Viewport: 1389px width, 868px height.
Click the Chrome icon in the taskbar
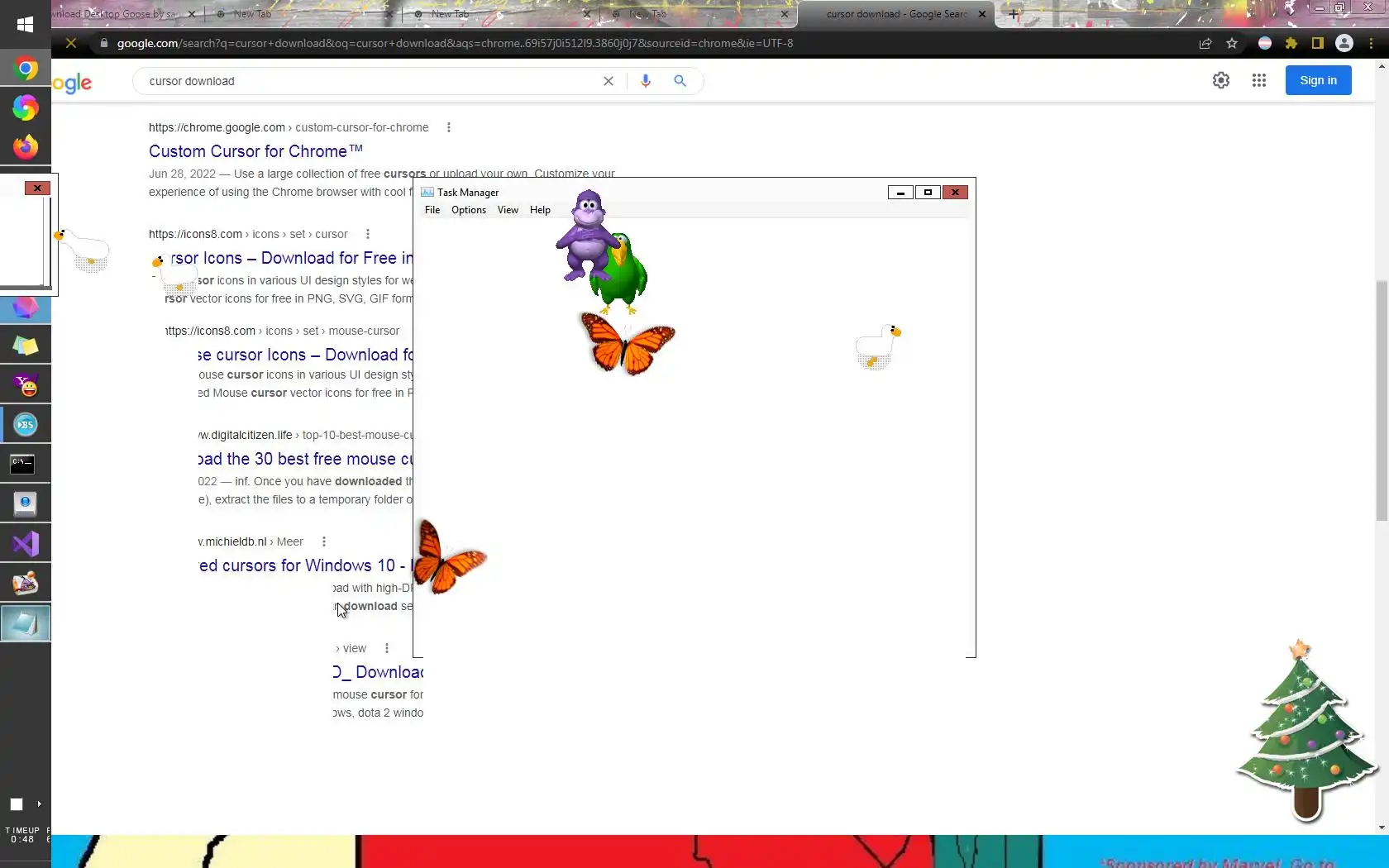point(25,68)
